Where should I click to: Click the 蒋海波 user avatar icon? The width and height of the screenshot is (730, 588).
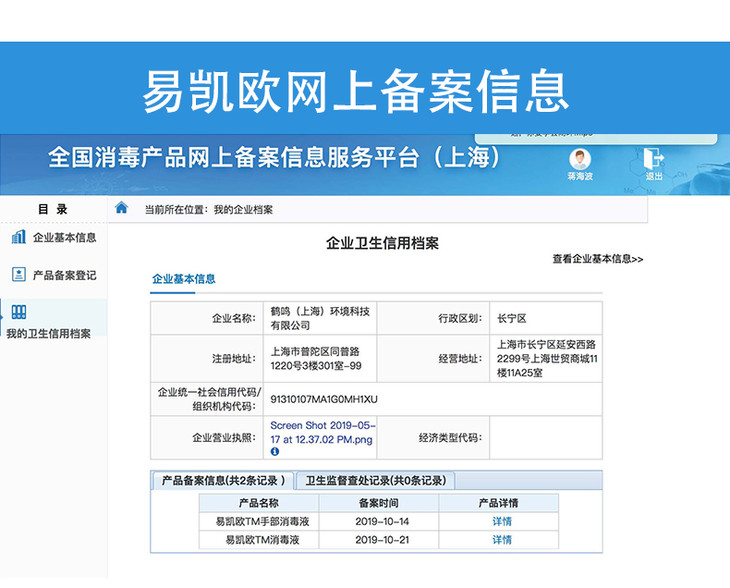point(580,158)
